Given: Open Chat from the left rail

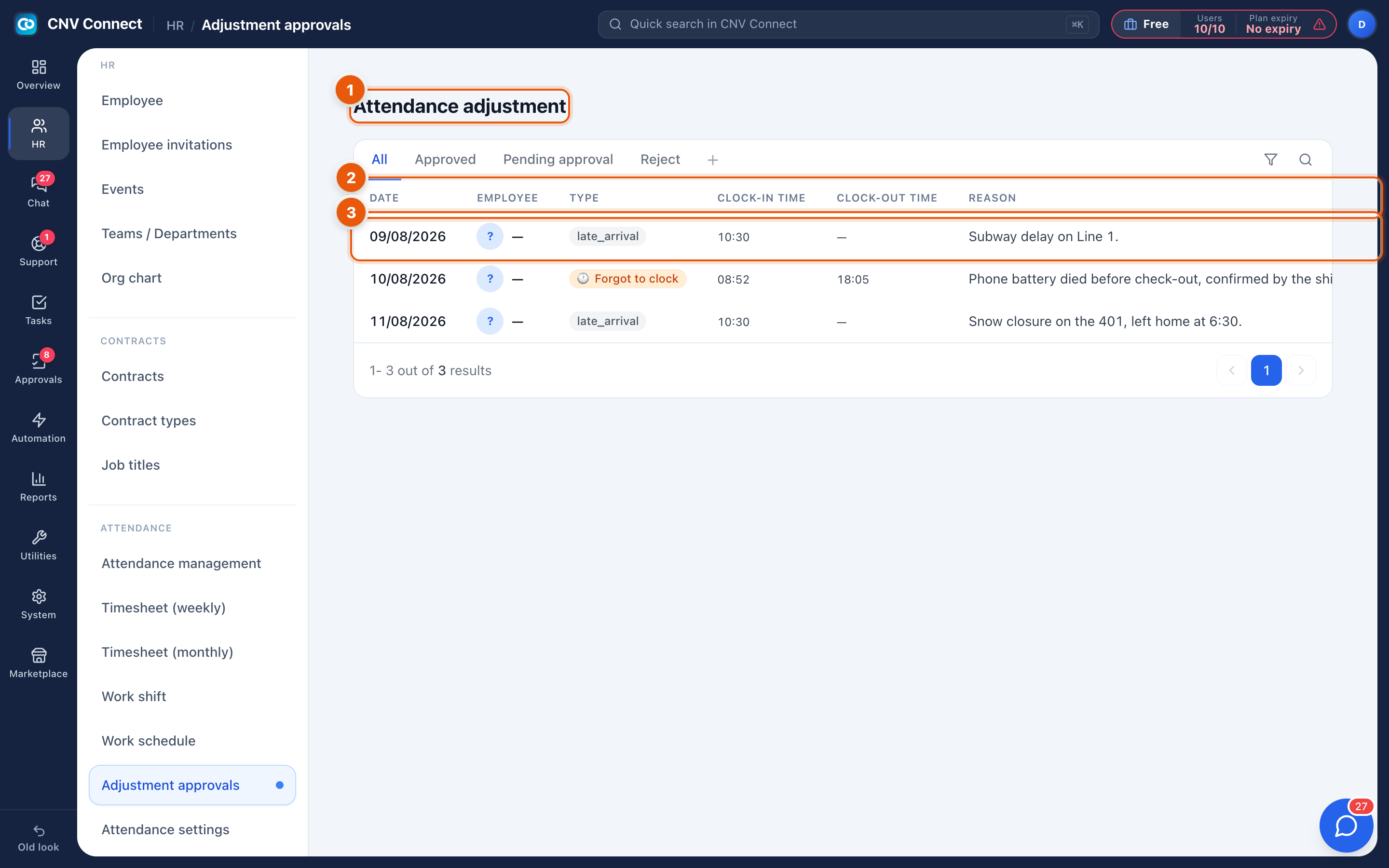Looking at the screenshot, I should [x=39, y=192].
